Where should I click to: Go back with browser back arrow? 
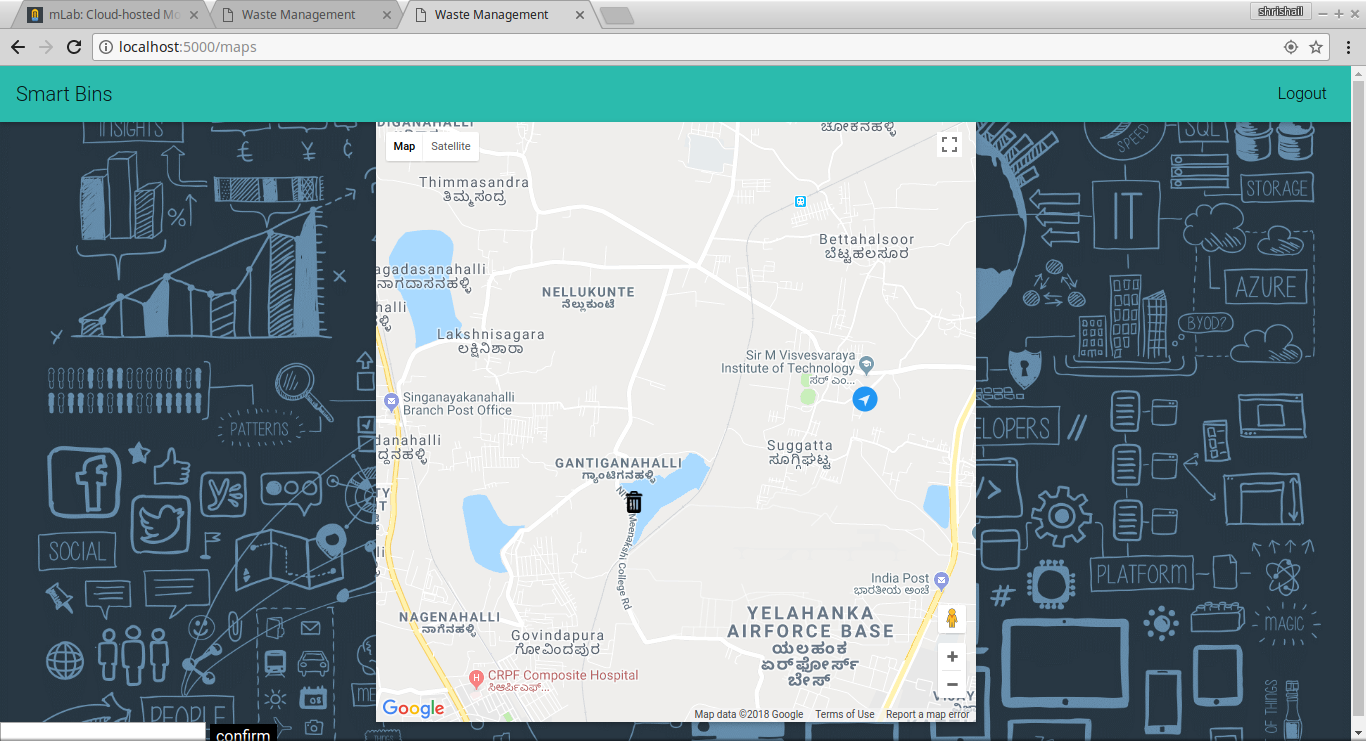[18, 47]
